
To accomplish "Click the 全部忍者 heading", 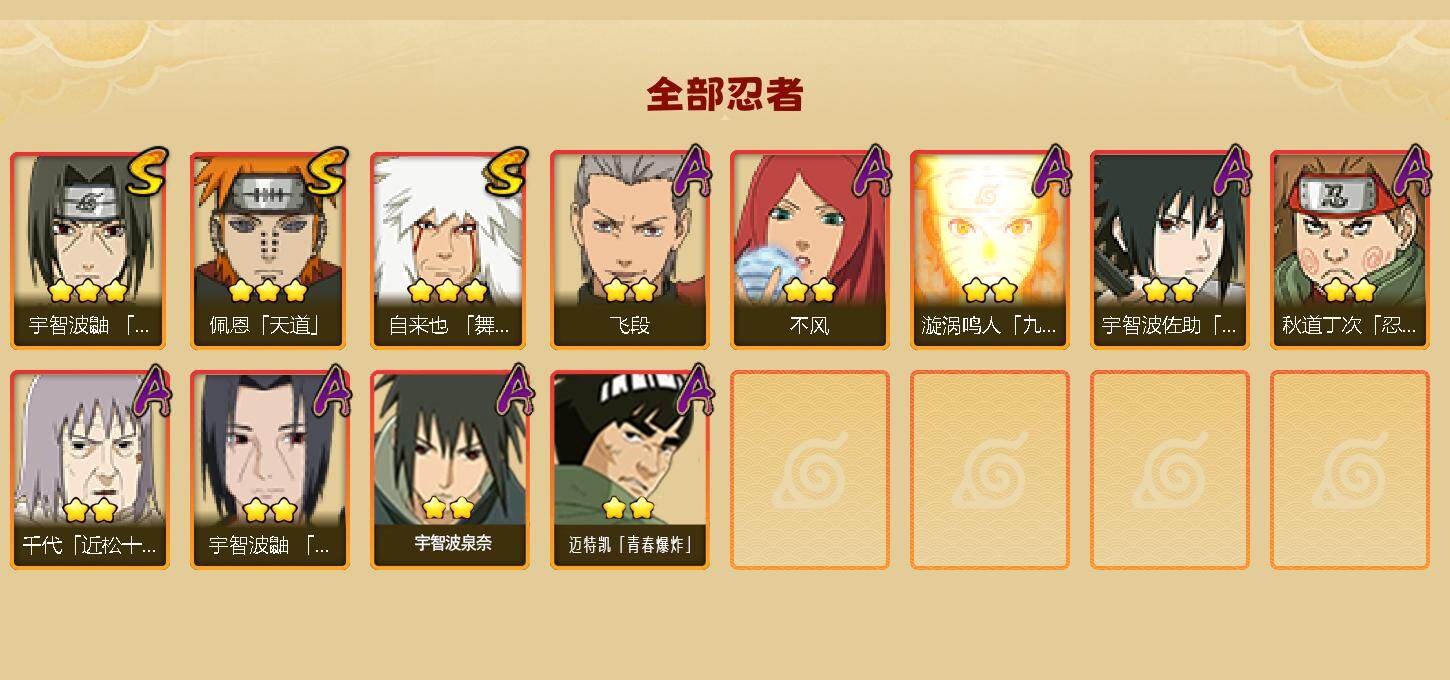I will (725, 94).
